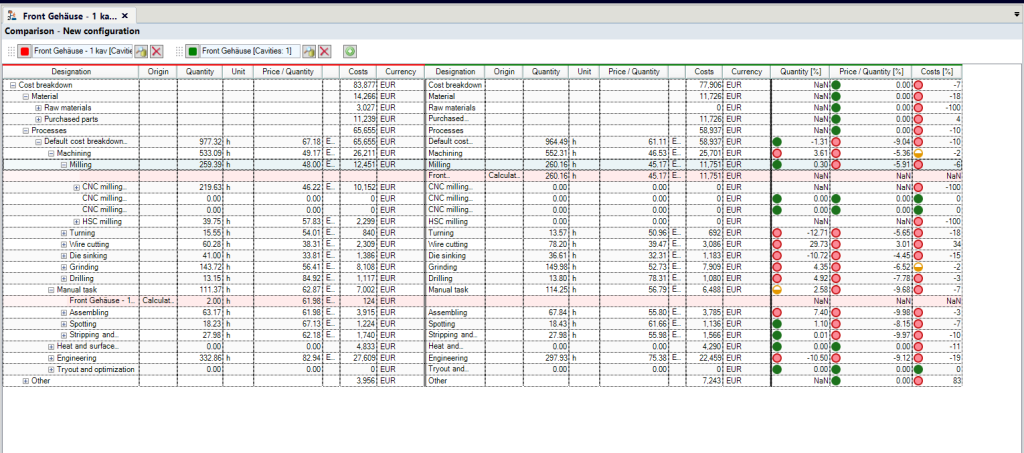Click the 'Quantity [%]' column header

(x=801, y=72)
